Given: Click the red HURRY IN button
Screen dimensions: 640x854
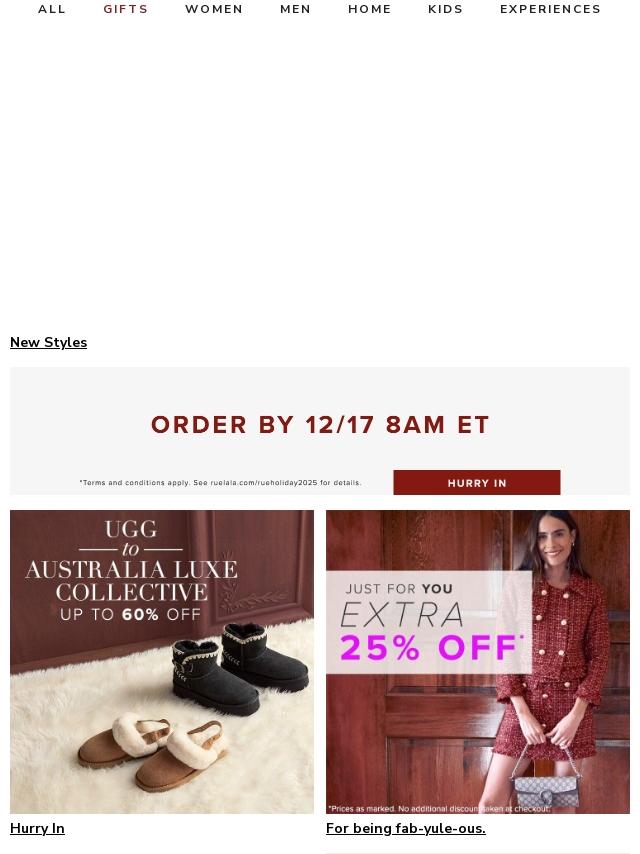Looking at the screenshot, I should point(477,483).
